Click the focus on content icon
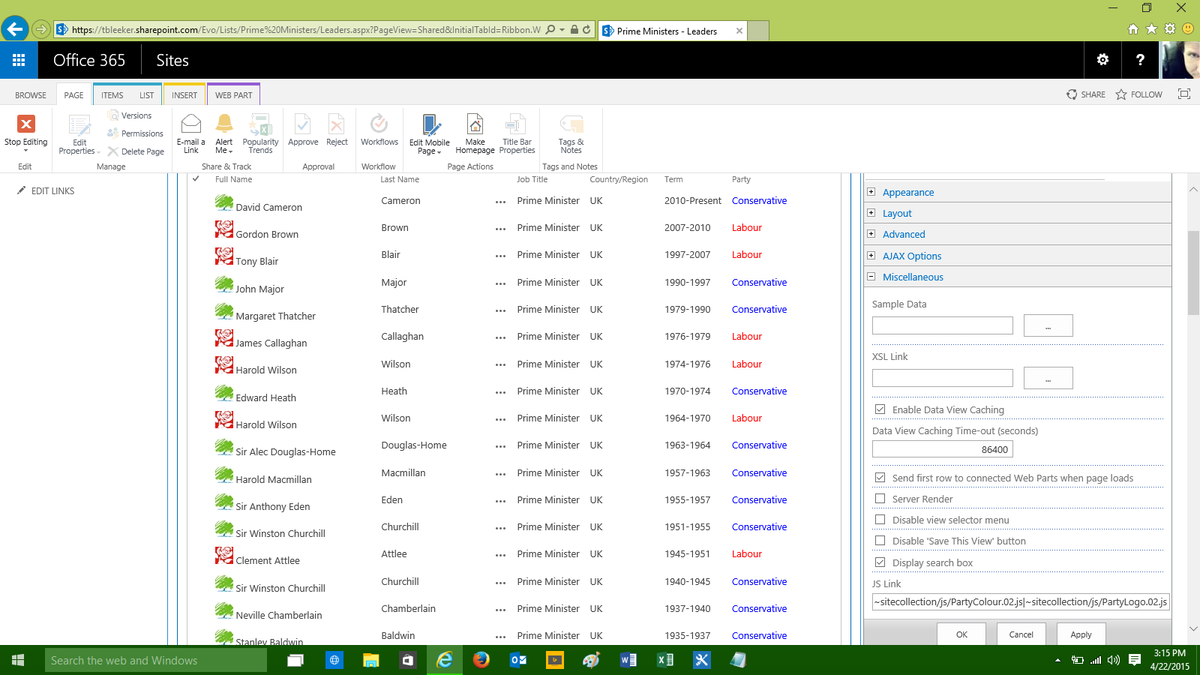Viewport: 1200px width, 675px height. [x=1185, y=94]
